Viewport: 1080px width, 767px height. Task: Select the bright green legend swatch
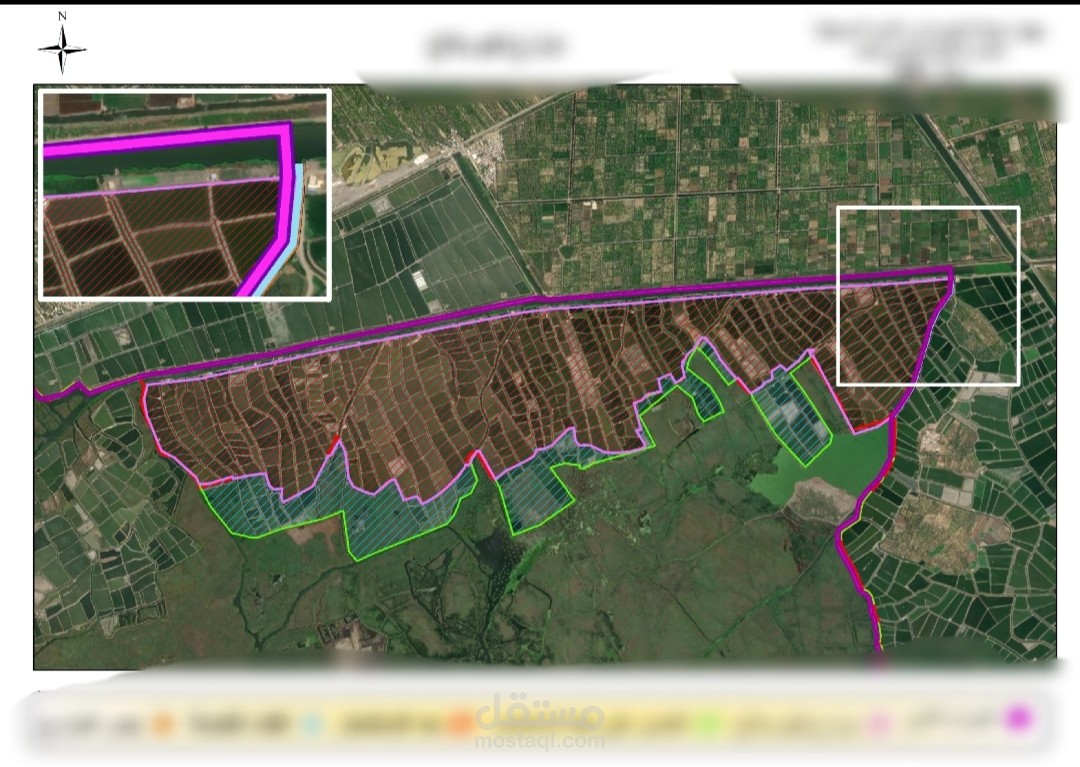(709, 724)
